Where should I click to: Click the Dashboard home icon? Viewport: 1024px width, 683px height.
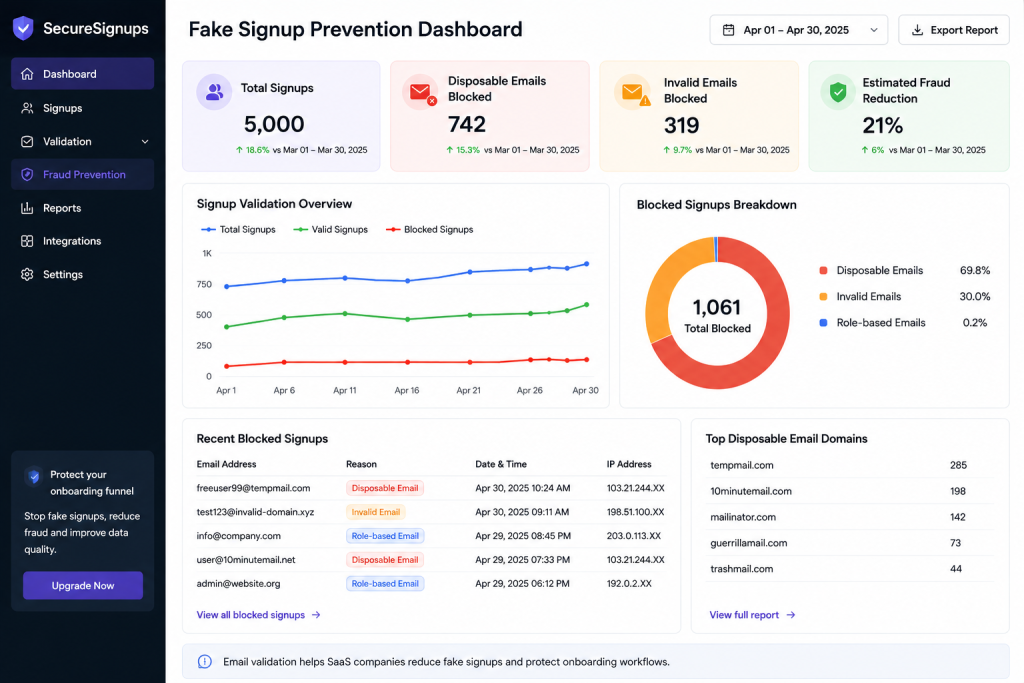[x=27, y=74]
